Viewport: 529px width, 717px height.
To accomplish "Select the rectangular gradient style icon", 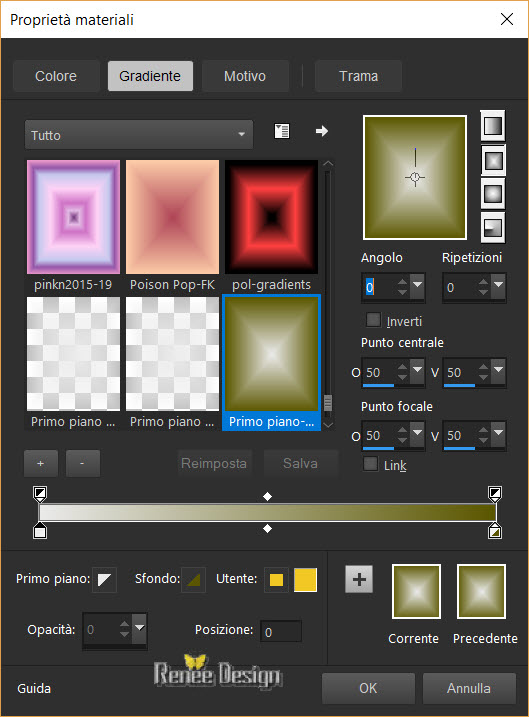I will [x=493, y=160].
